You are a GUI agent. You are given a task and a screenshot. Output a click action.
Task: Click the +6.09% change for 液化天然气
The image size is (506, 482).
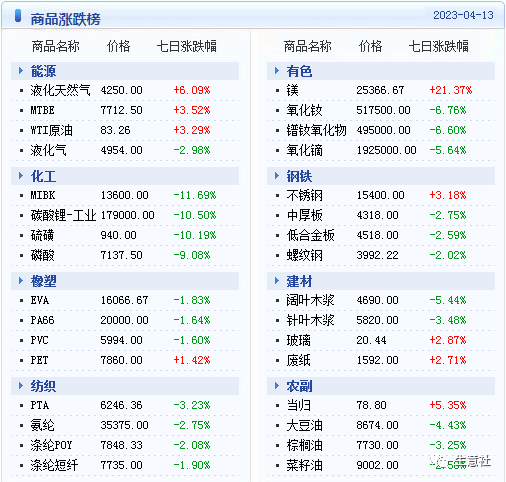tap(192, 90)
